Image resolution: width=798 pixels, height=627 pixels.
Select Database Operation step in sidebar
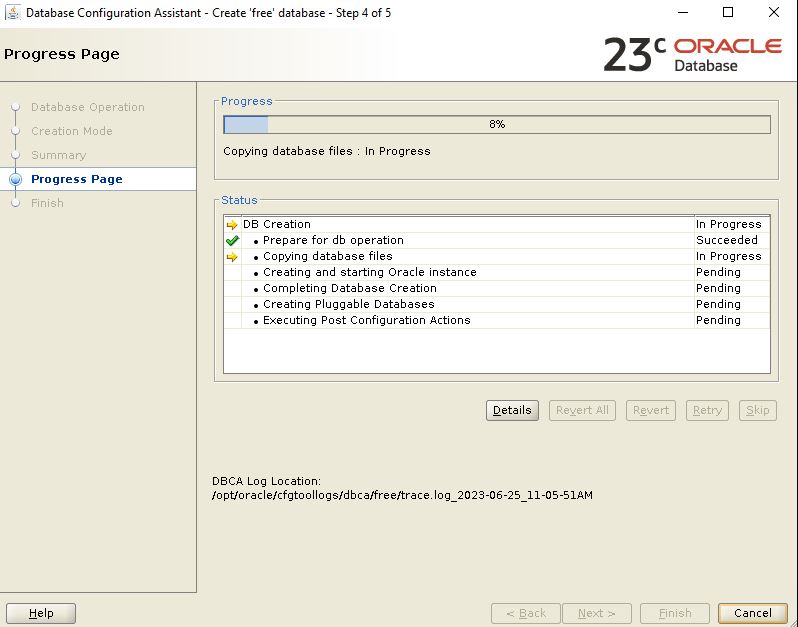(x=88, y=107)
